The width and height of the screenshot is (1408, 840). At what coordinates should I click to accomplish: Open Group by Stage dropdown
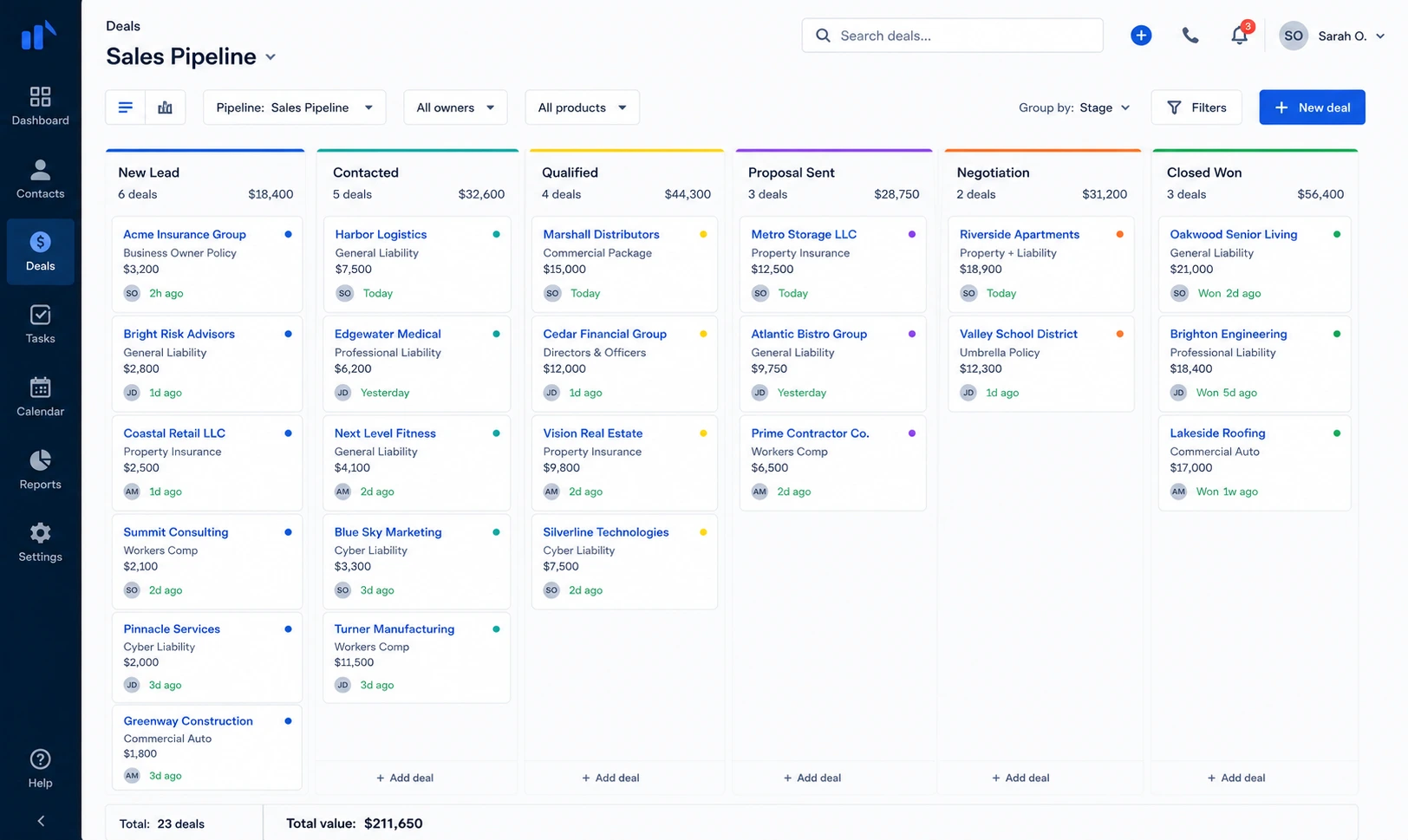pyautogui.click(x=1074, y=107)
